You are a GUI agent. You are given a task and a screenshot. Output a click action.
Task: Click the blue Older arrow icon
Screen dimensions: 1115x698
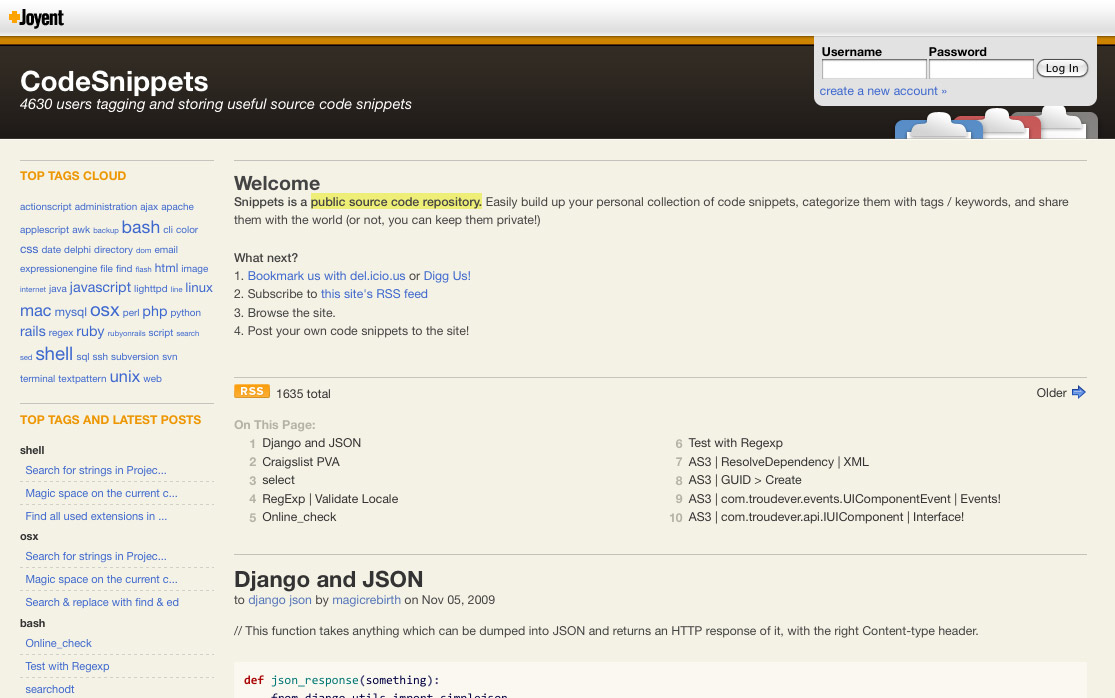pos(1079,392)
